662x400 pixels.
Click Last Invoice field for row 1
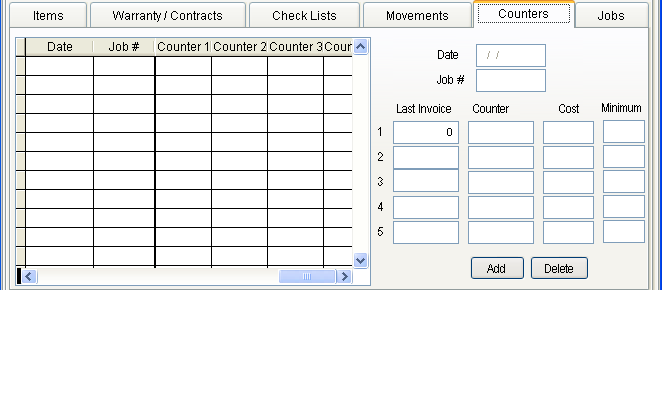pyautogui.click(x=425, y=132)
